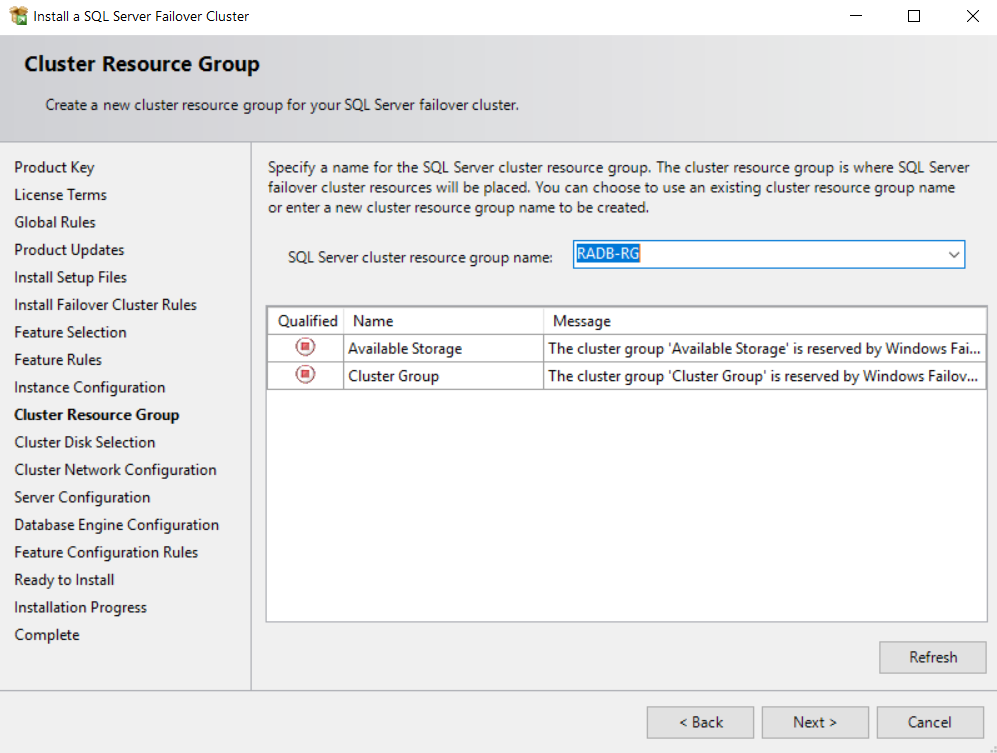Open Install Failover Cluster Rules step
This screenshot has height=753, width=997.
[106, 305]
